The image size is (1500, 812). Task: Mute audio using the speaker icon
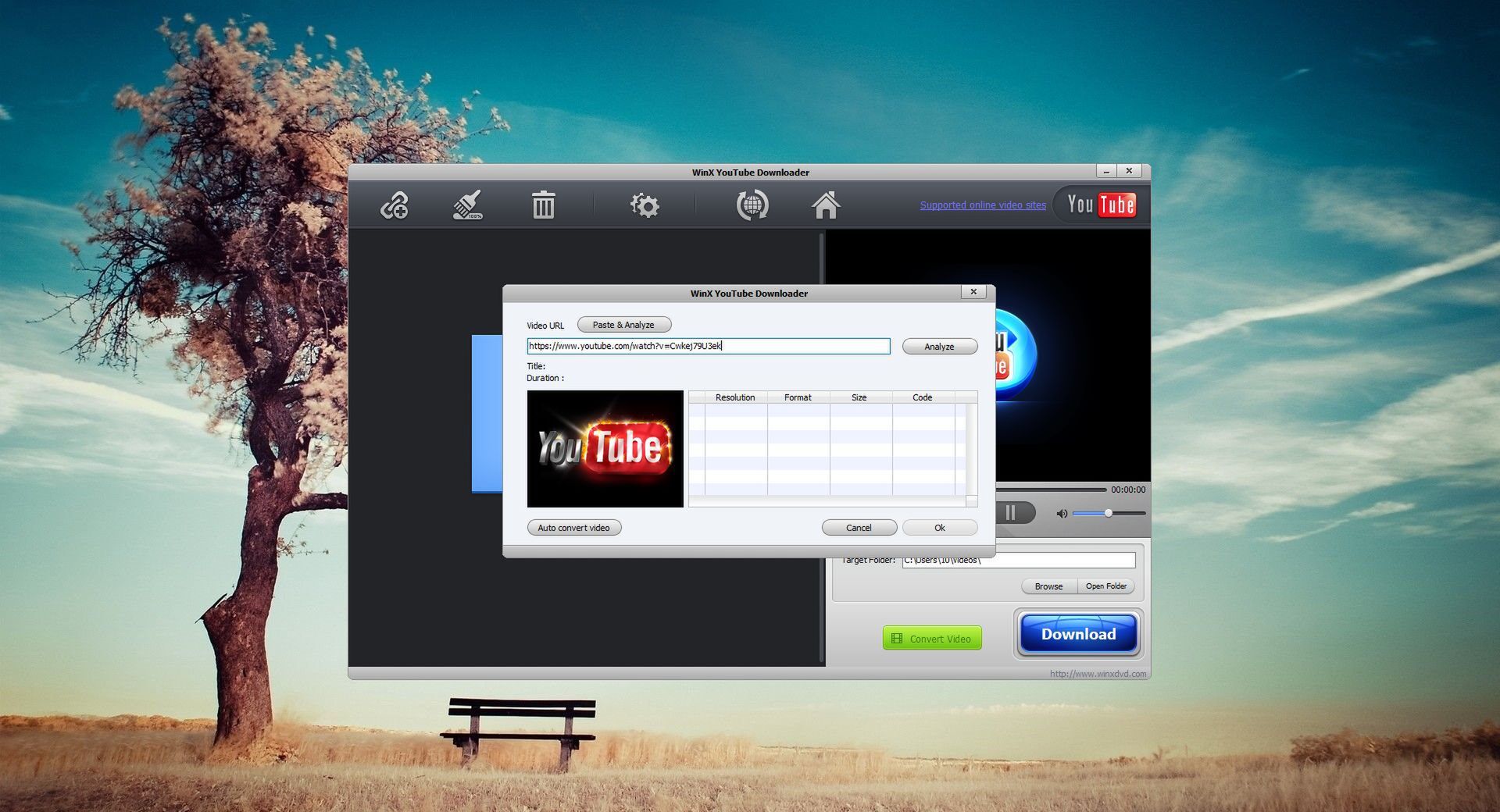click(x=1062, y=514)
